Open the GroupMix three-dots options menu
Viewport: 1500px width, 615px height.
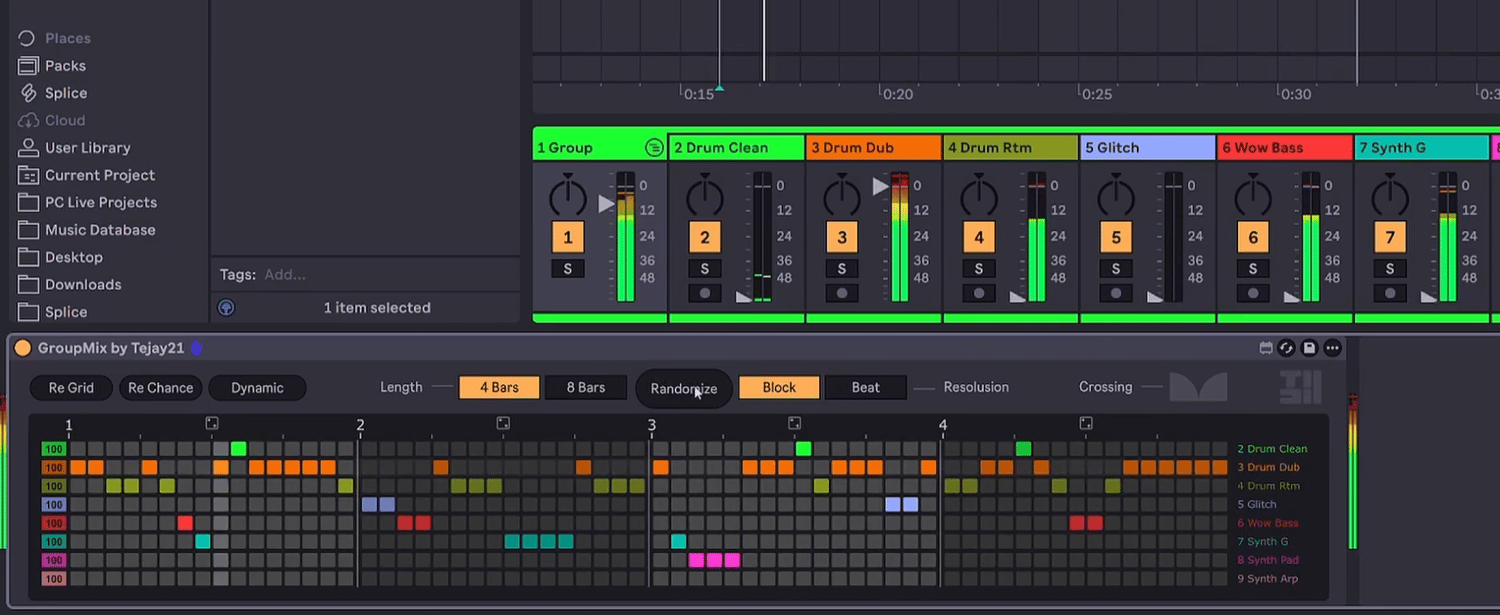pyautogui.click(x=1332, y=348)
